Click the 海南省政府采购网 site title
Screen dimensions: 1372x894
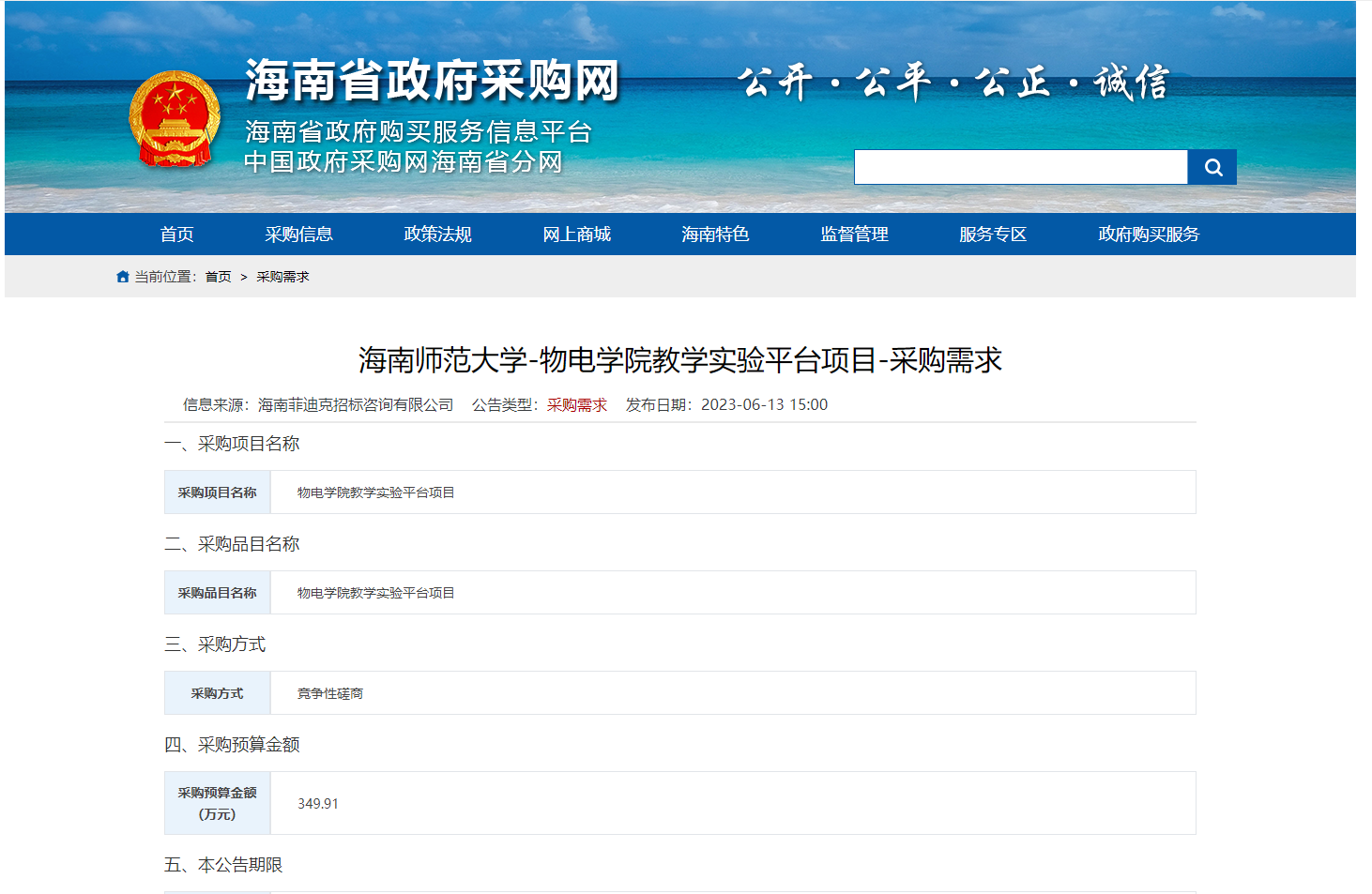(x=433, y=81)
